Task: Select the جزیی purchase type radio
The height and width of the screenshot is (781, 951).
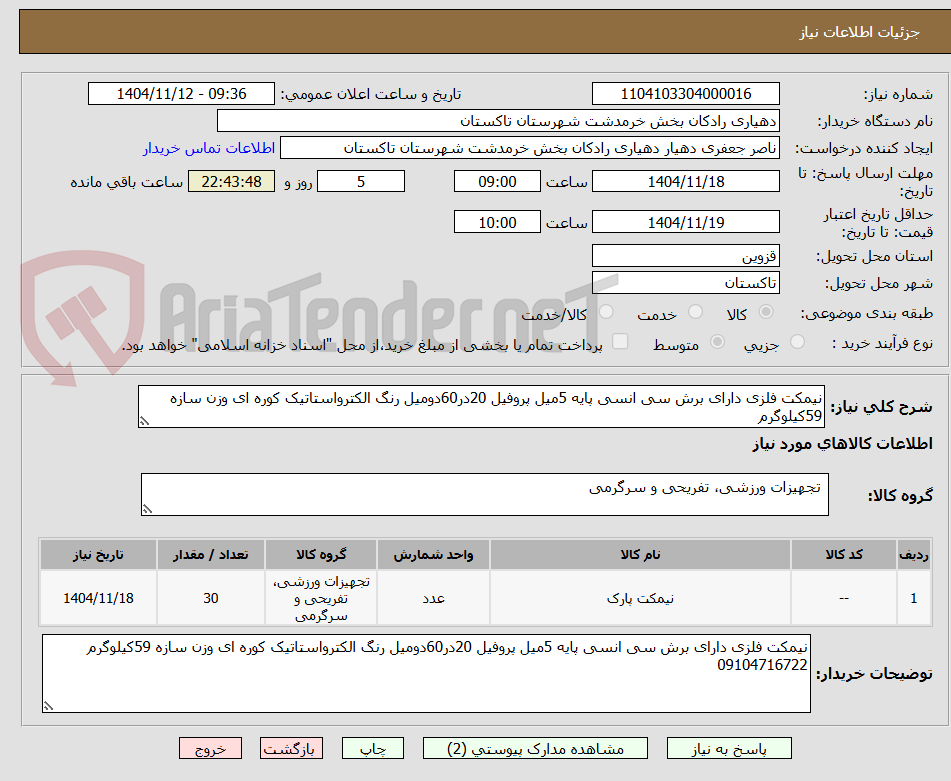Action: [798, 342]
